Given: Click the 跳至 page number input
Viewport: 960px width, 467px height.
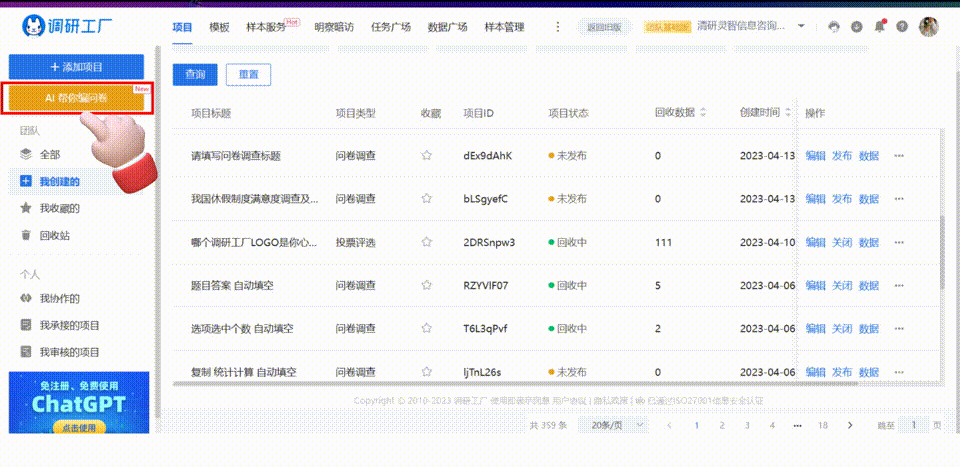Looking at the screenshot, I should click(913, 425).
